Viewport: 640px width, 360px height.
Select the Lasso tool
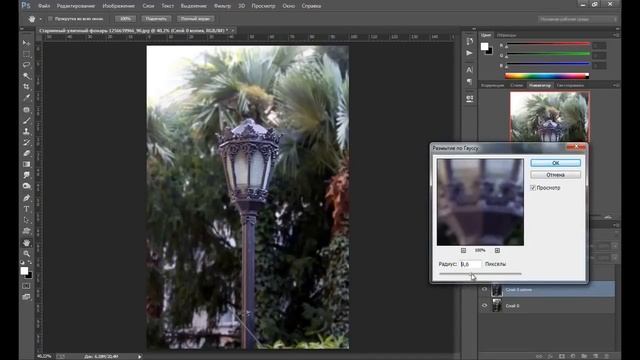27,65
